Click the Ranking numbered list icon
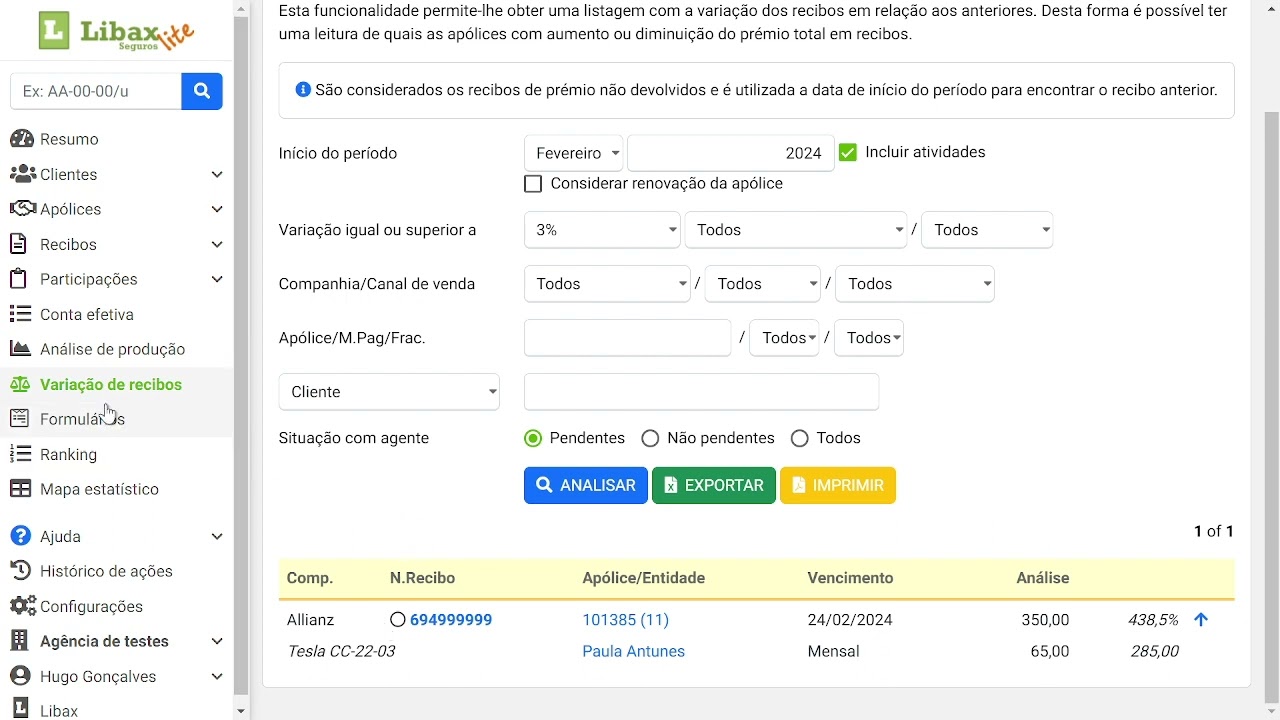This screenshot has height=720, width=1280. [x=20, y=454]
